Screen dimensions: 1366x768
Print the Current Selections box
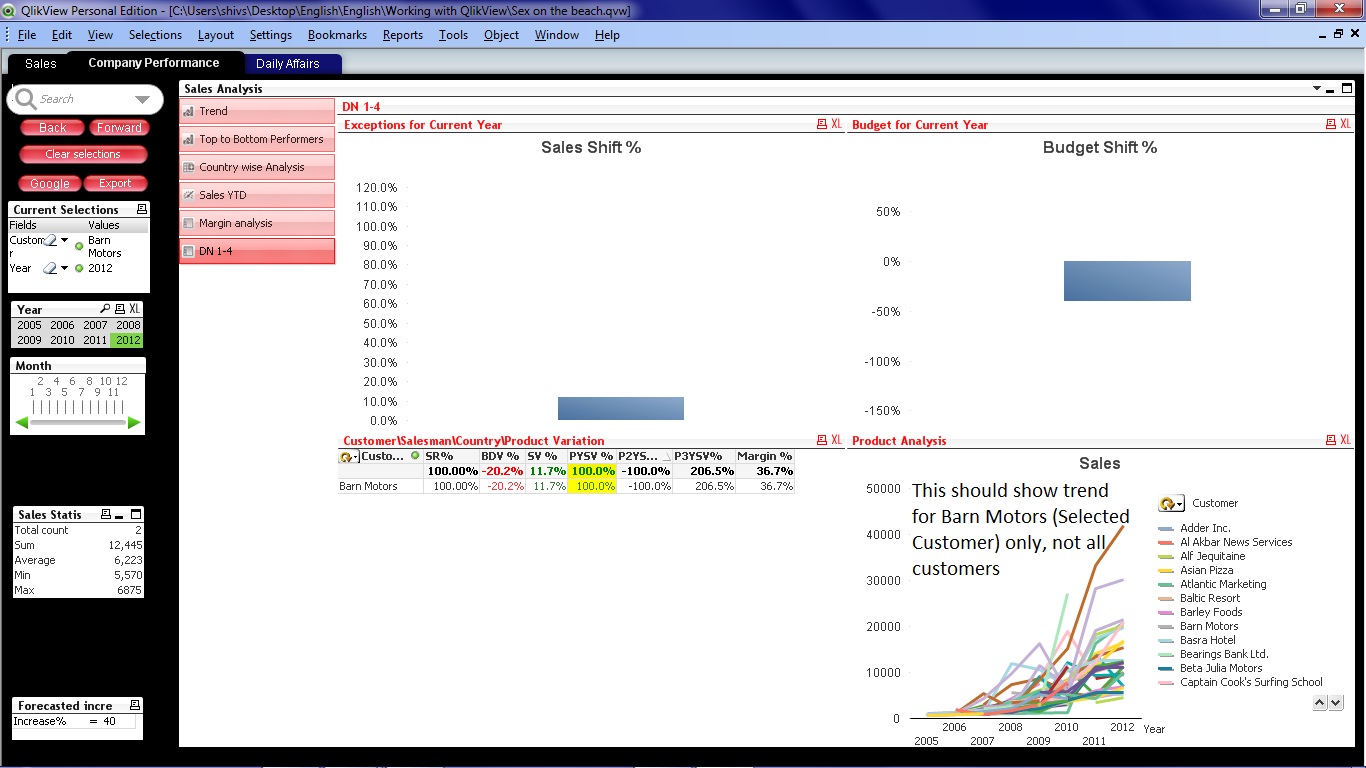(x=142, y=209)
